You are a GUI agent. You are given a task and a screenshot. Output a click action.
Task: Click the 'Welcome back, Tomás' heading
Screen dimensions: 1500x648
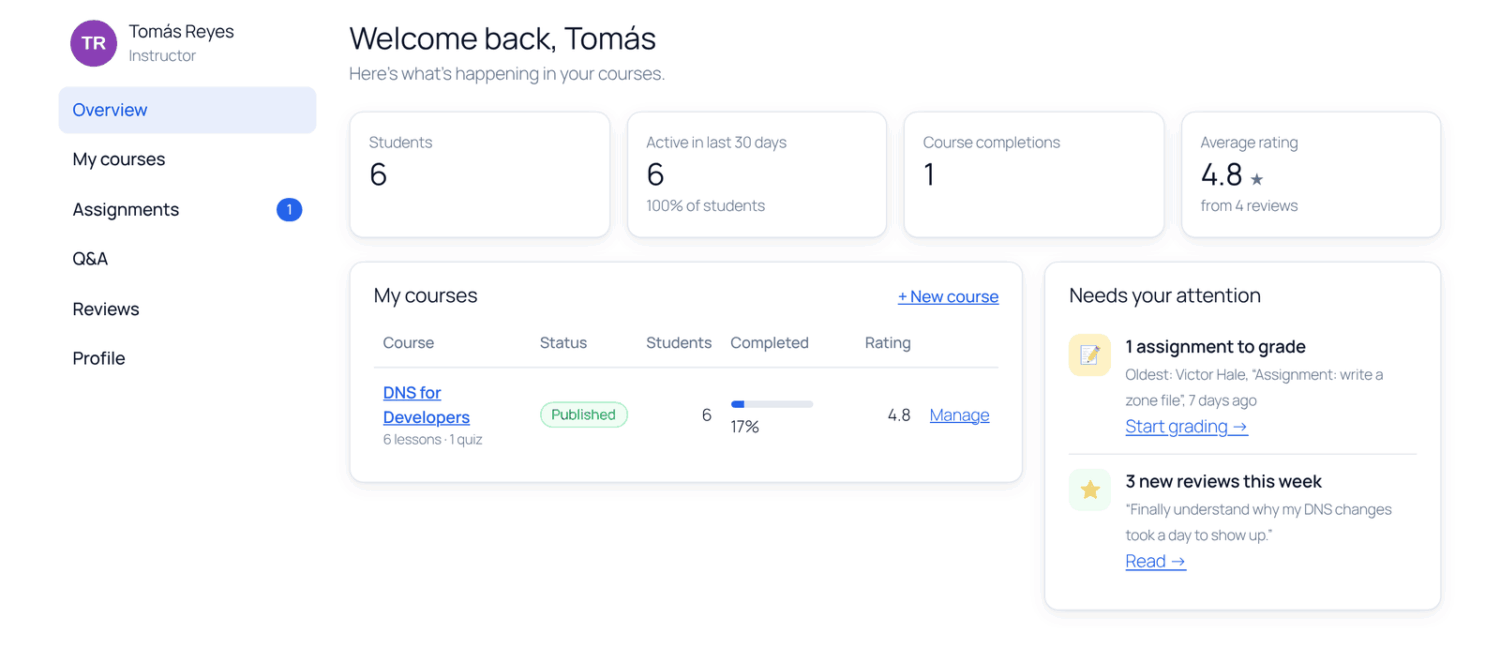503,38
